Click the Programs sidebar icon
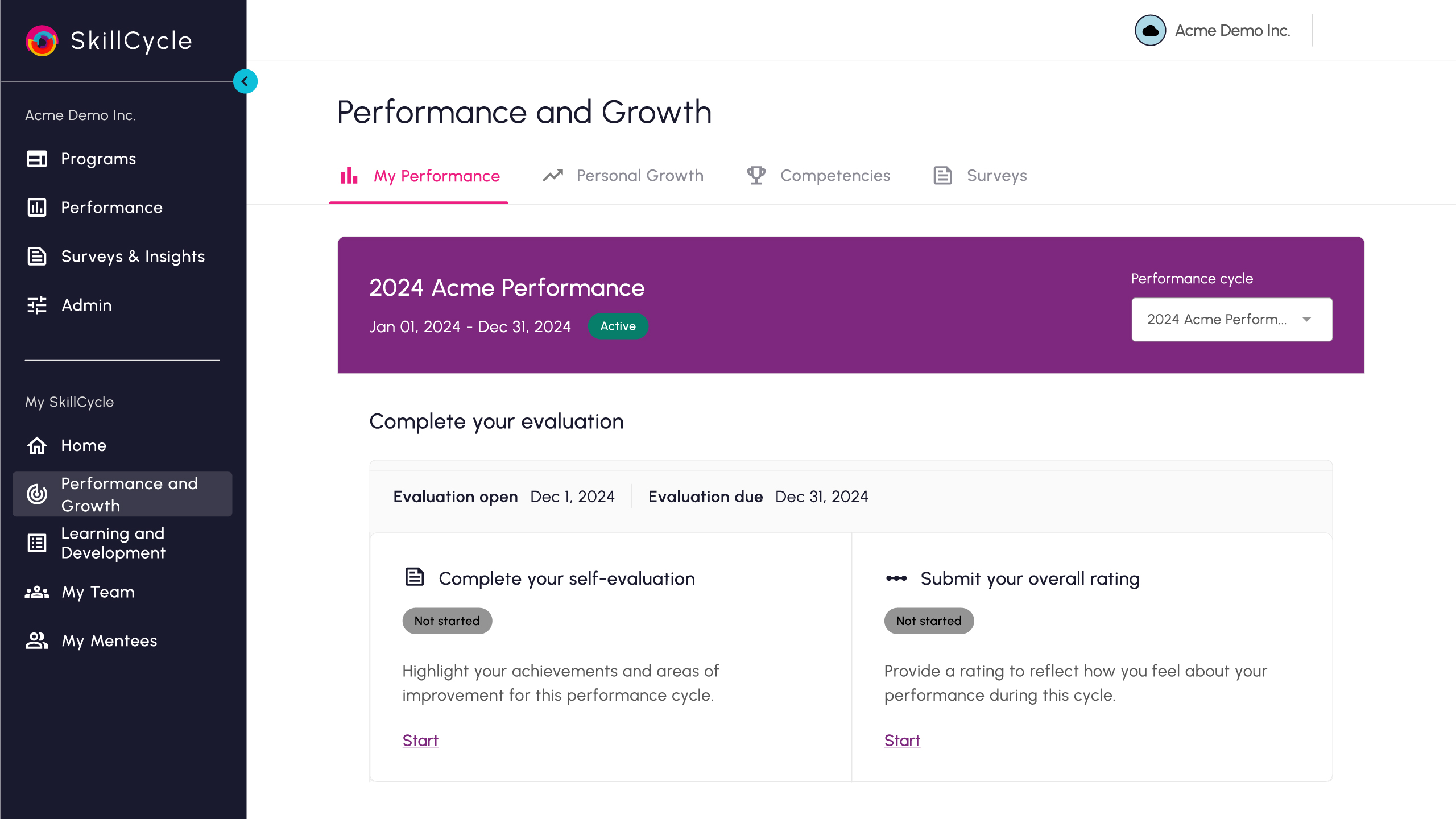 (x=37, y=159)
